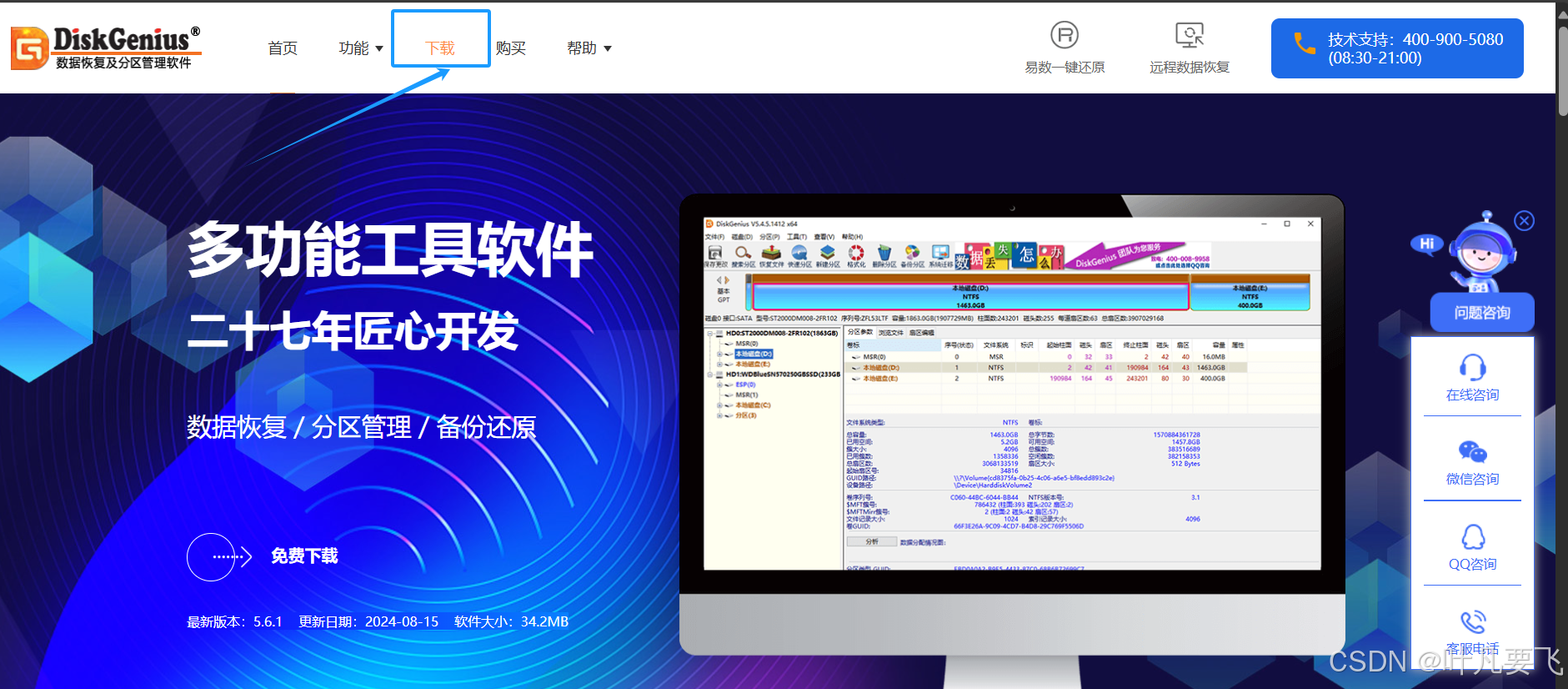The height and width of the screenshot is (689, 1568).
Task: Click 系统迁移 icon in DiskGenius screenshot toolbar
Action: click(x=941, y=256)
